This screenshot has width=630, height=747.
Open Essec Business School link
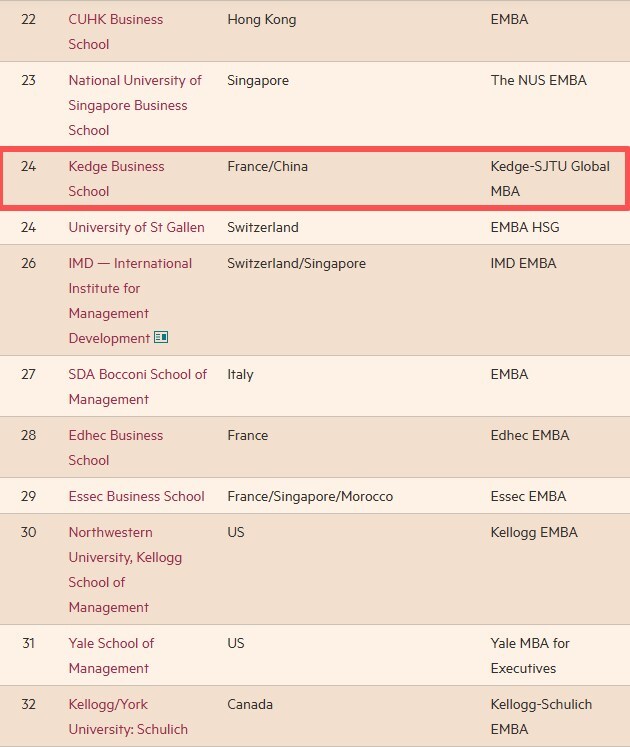coord(136,496)
